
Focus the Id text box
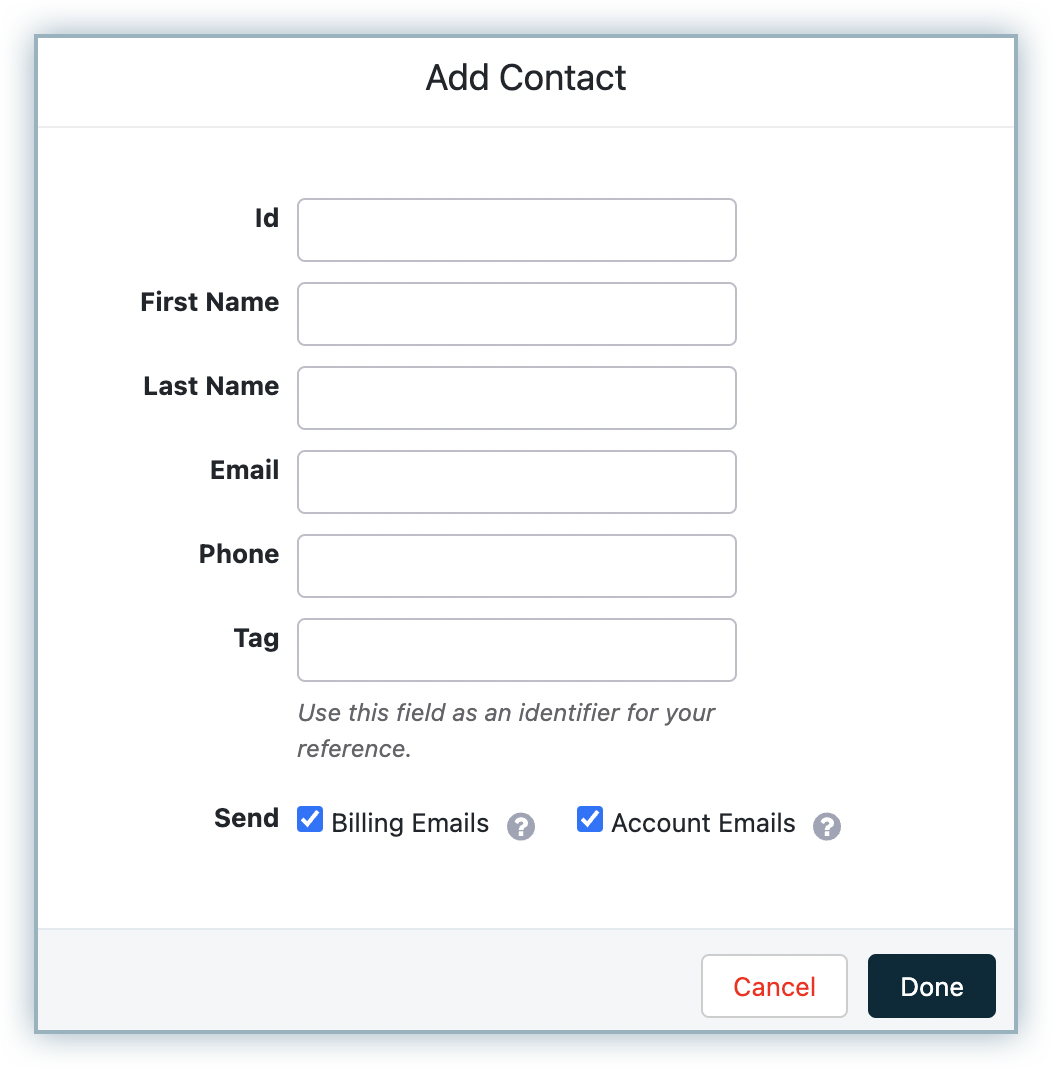pyautogui.click(x=517, y=230)
